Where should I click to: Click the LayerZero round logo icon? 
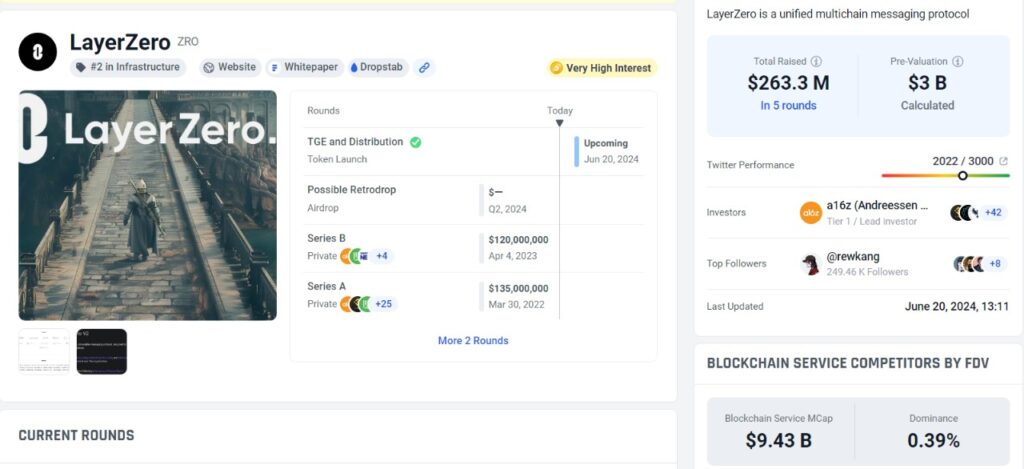(38, 52)
